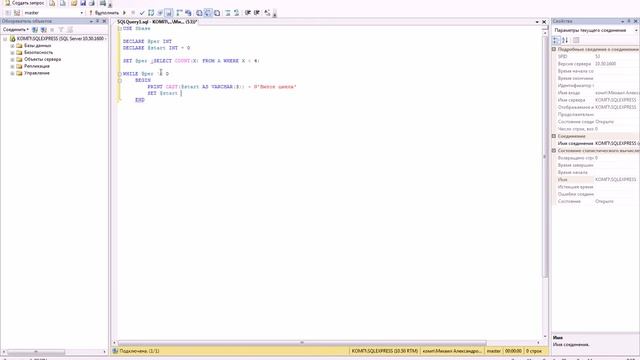Click the Connect icon left of master box
This screenshot has height=360, width=640.
click(8, 13)
